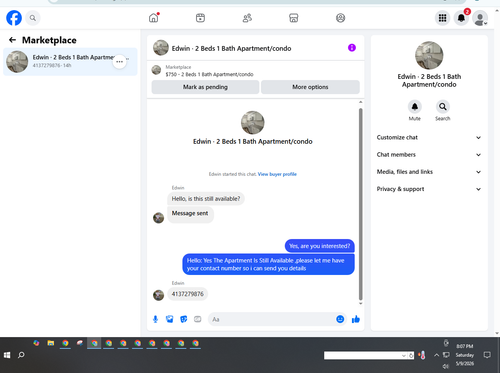Open the Windows taskbar search
Screen dimensions: 500x373
pos(21,355)
